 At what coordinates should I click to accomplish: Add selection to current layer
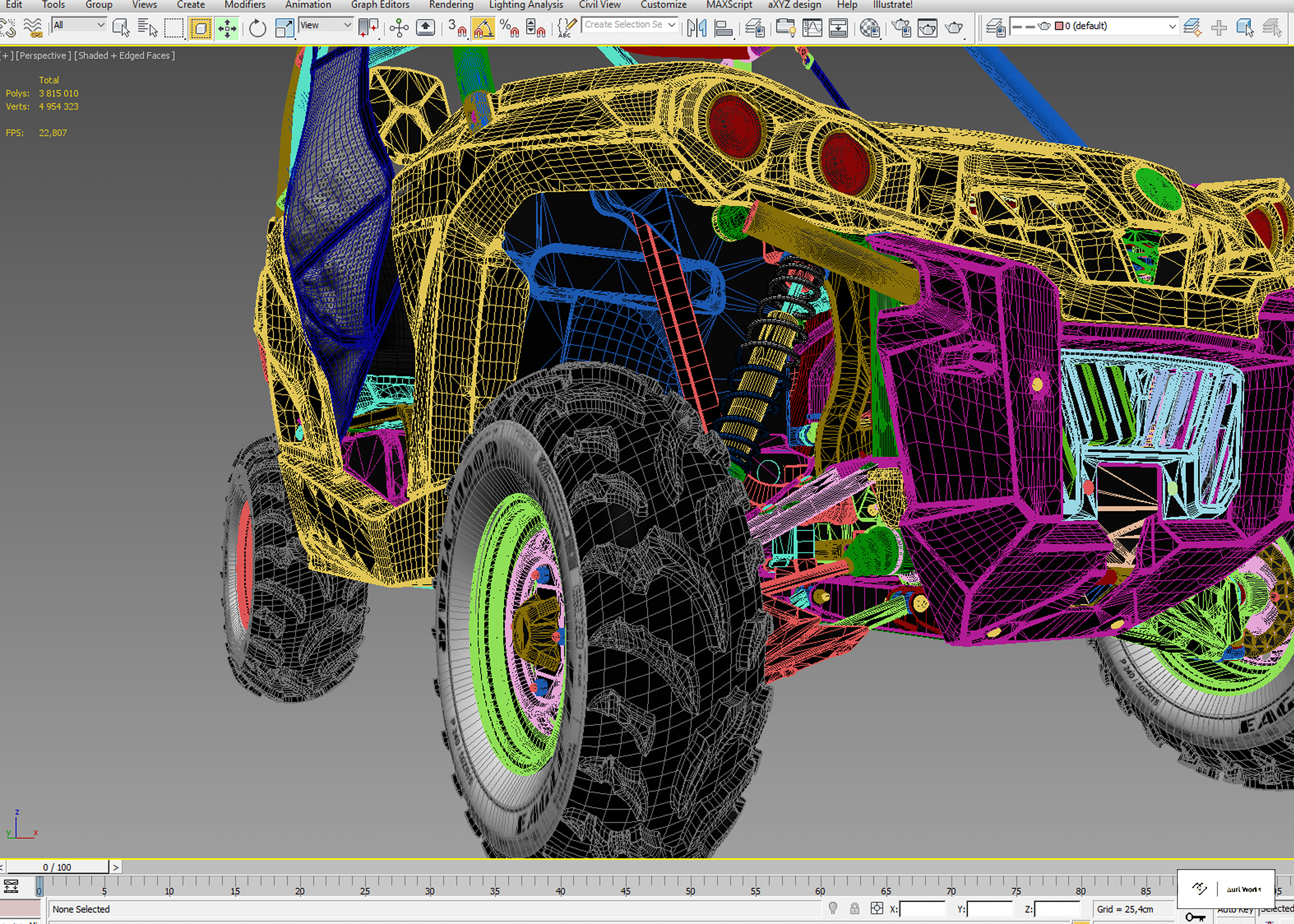click(1219, 27)
